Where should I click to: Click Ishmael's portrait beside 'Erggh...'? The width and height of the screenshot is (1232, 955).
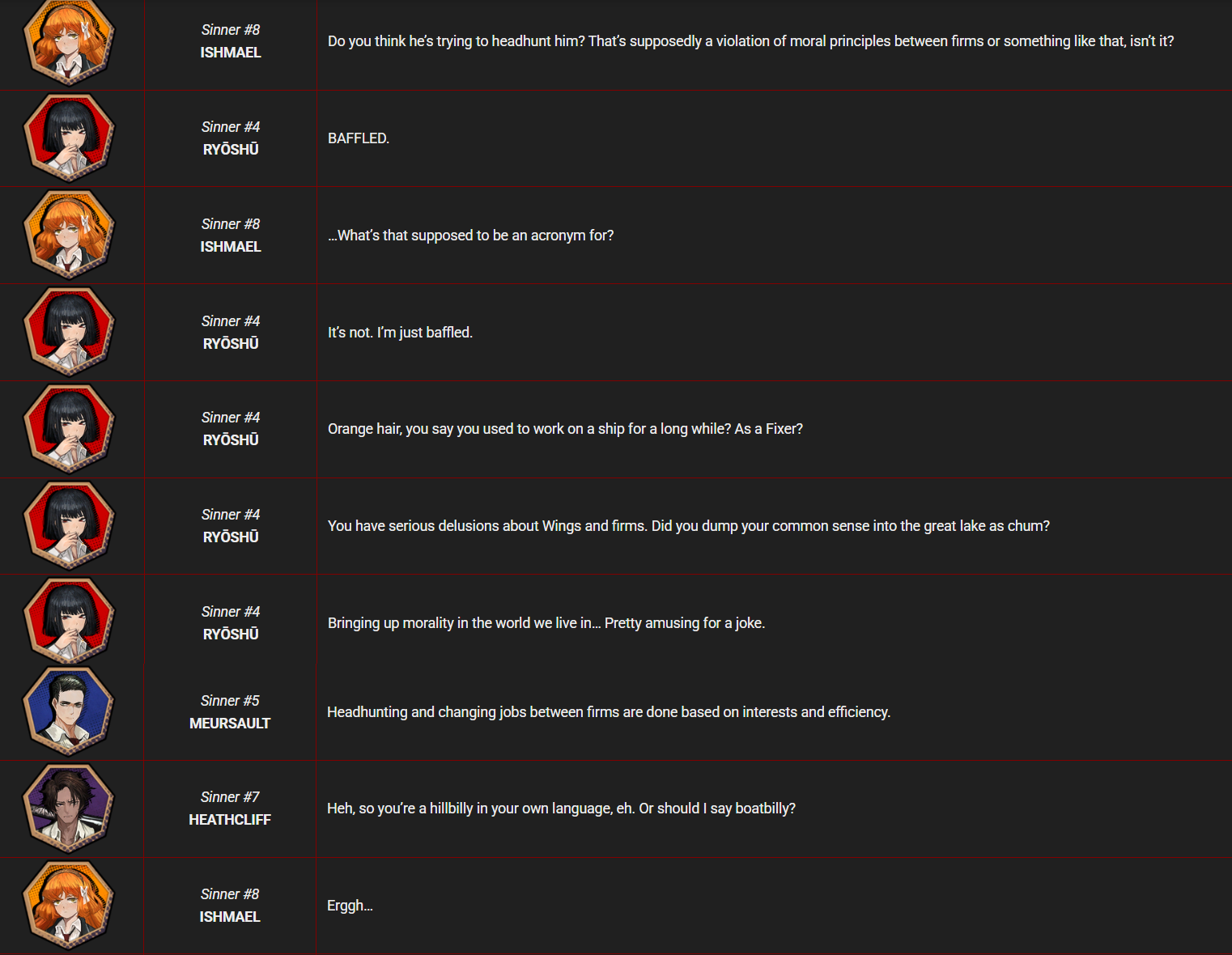point(69,905)
